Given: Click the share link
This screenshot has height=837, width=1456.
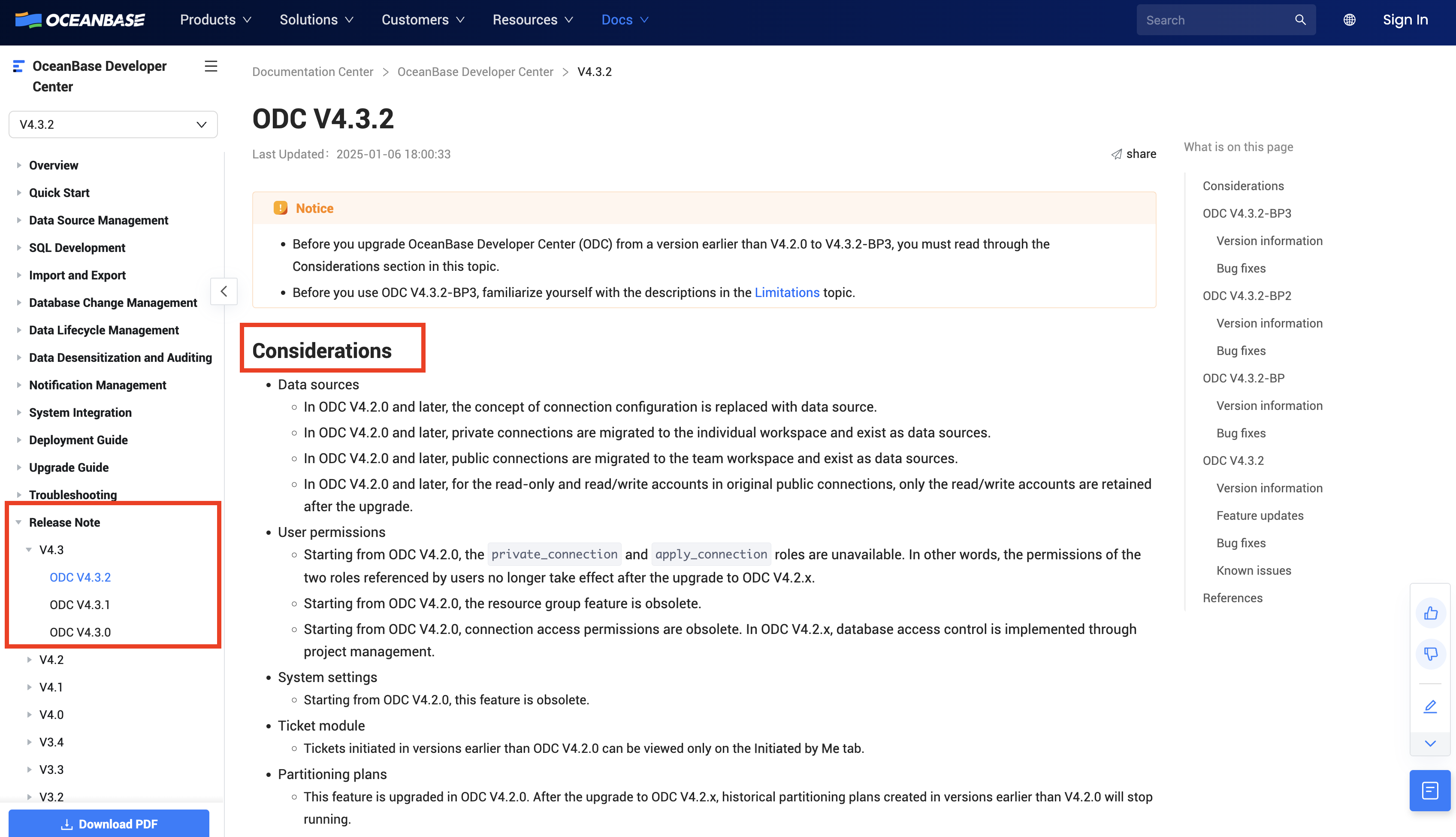Looking at the screenshot, I should pyautogui.click(x=1134, y=154).
